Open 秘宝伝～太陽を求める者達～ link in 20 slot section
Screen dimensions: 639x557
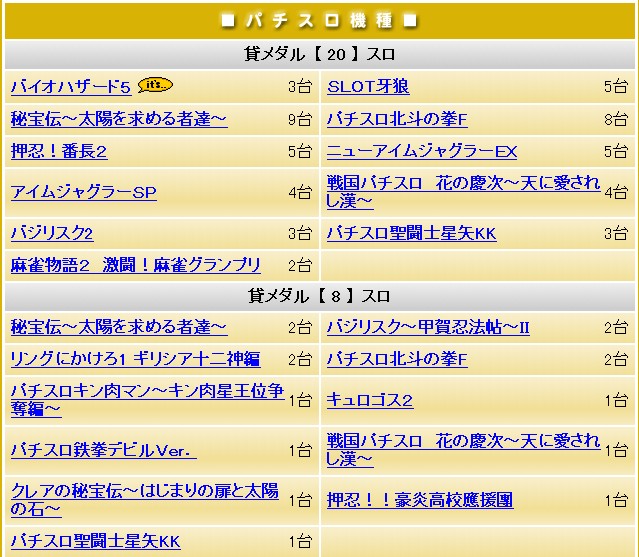click(x=119, y=119)
